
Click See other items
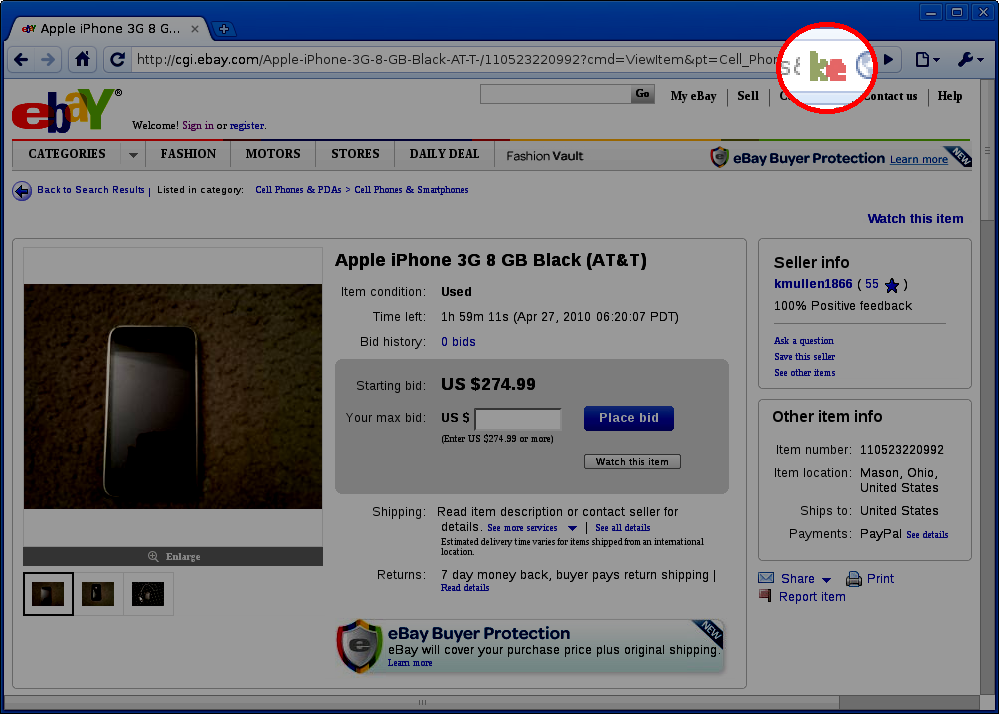[x=805, y=373]
